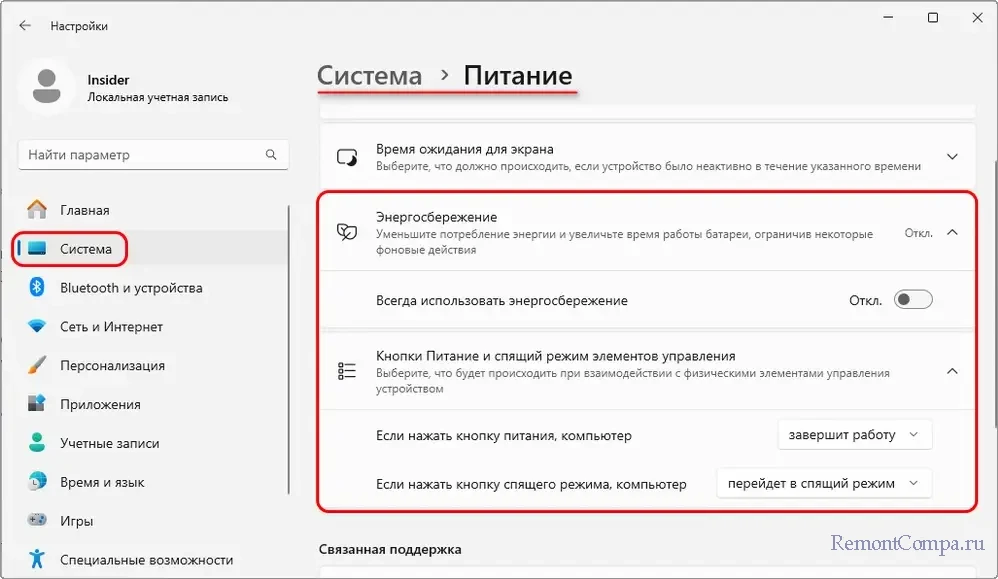Open Специальные возможности accessibility settings
Screen dimensions: 998x579
tap(146, 560)
